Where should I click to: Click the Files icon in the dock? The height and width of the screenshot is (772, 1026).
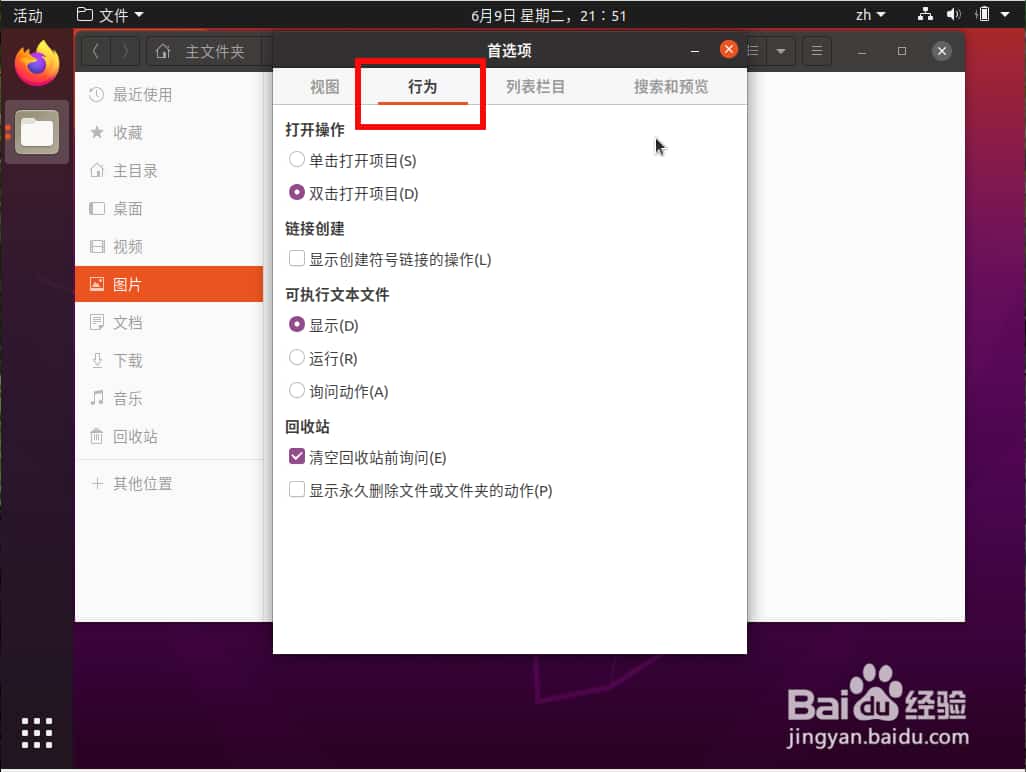[x=36, y=132]
